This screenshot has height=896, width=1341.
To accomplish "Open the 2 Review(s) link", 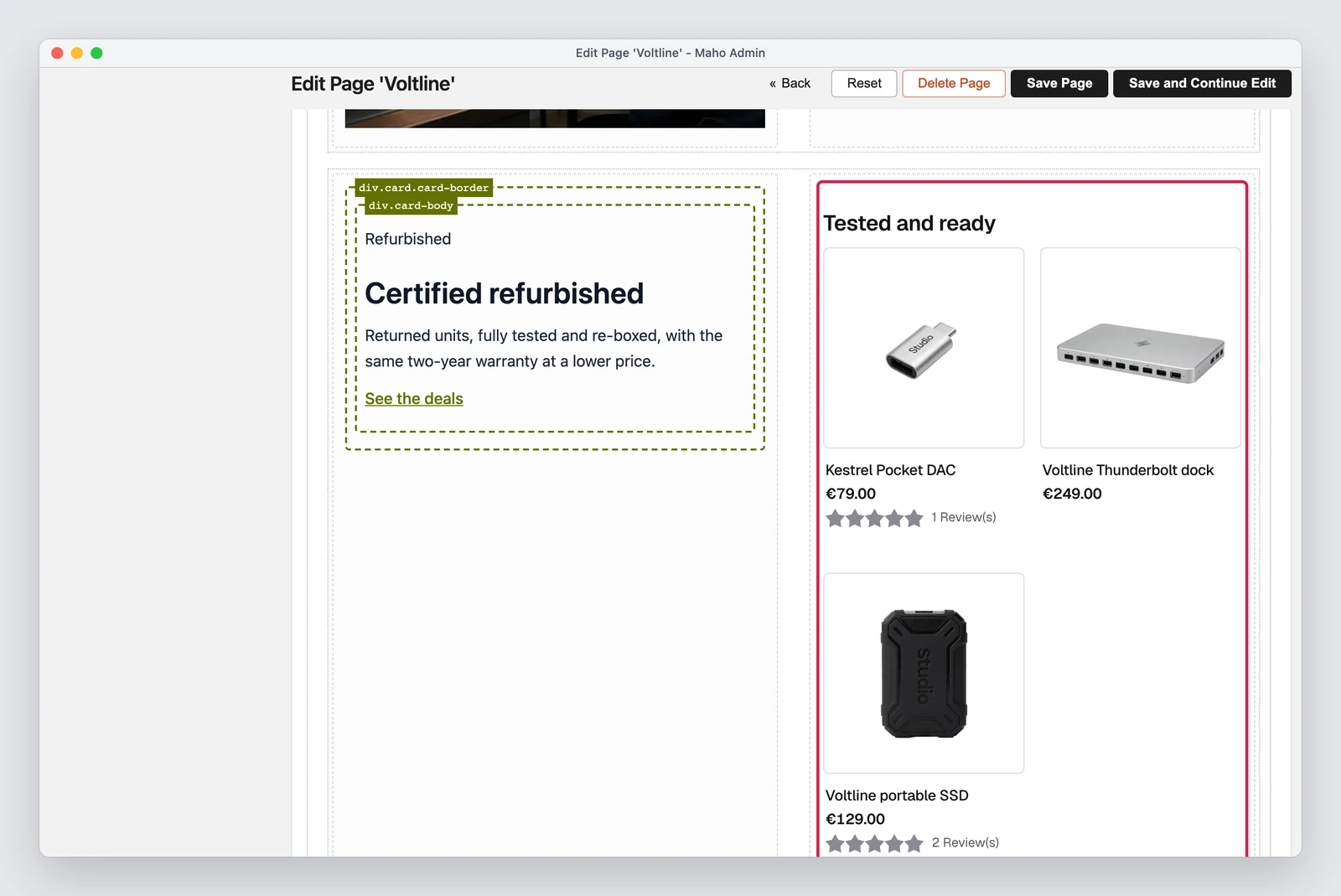I will [x=966, y=842].
